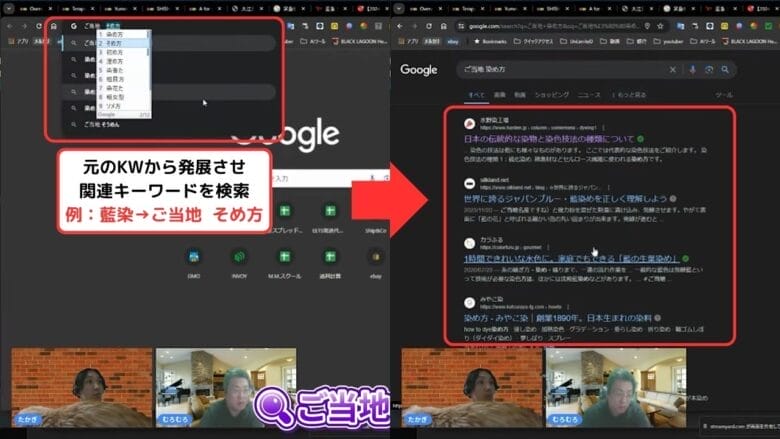Expand もっと見る in Google search filters
The image size is (780, 439).
coord(629,94)
